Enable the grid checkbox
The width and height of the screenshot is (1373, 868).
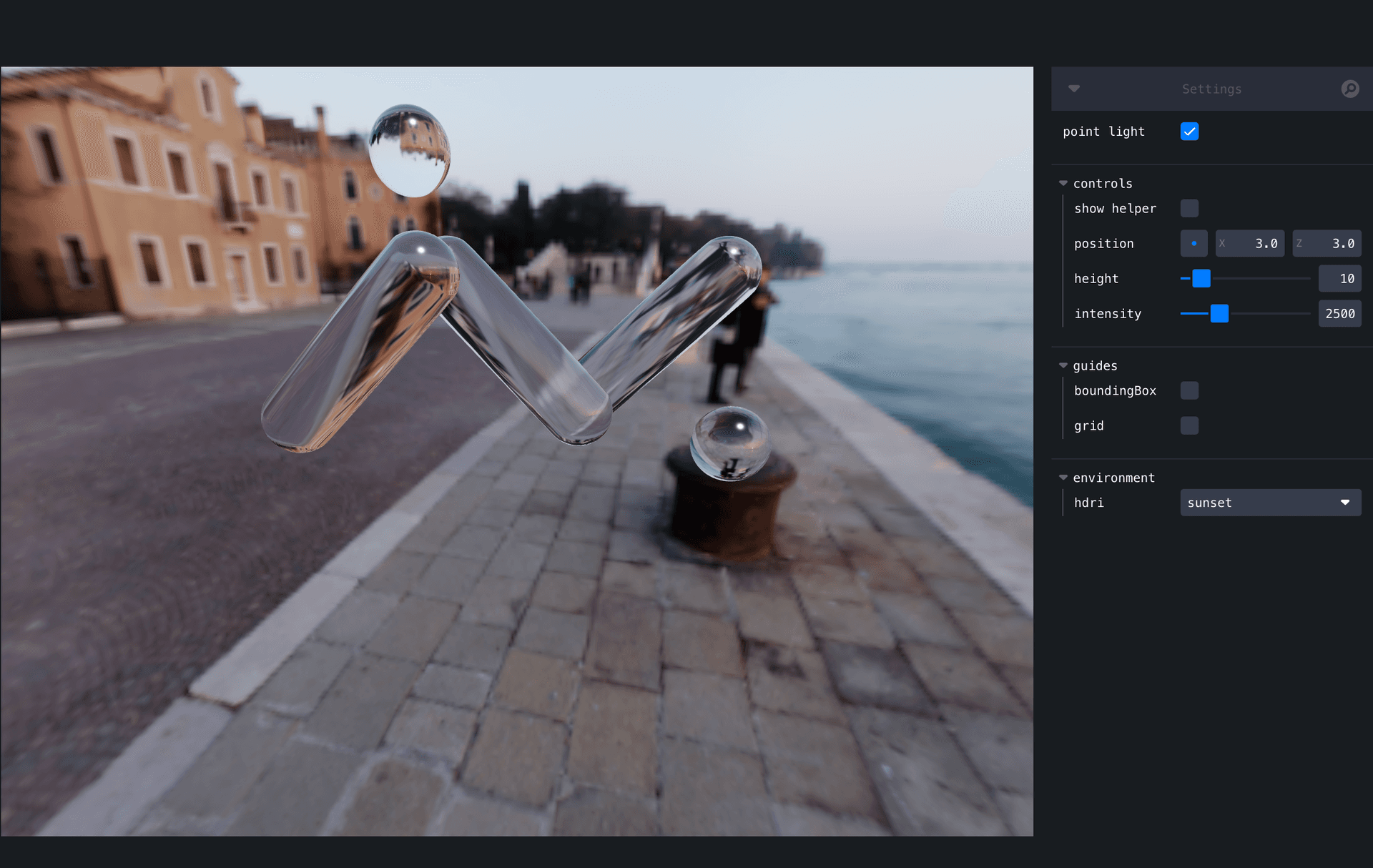coord(1189,425)
